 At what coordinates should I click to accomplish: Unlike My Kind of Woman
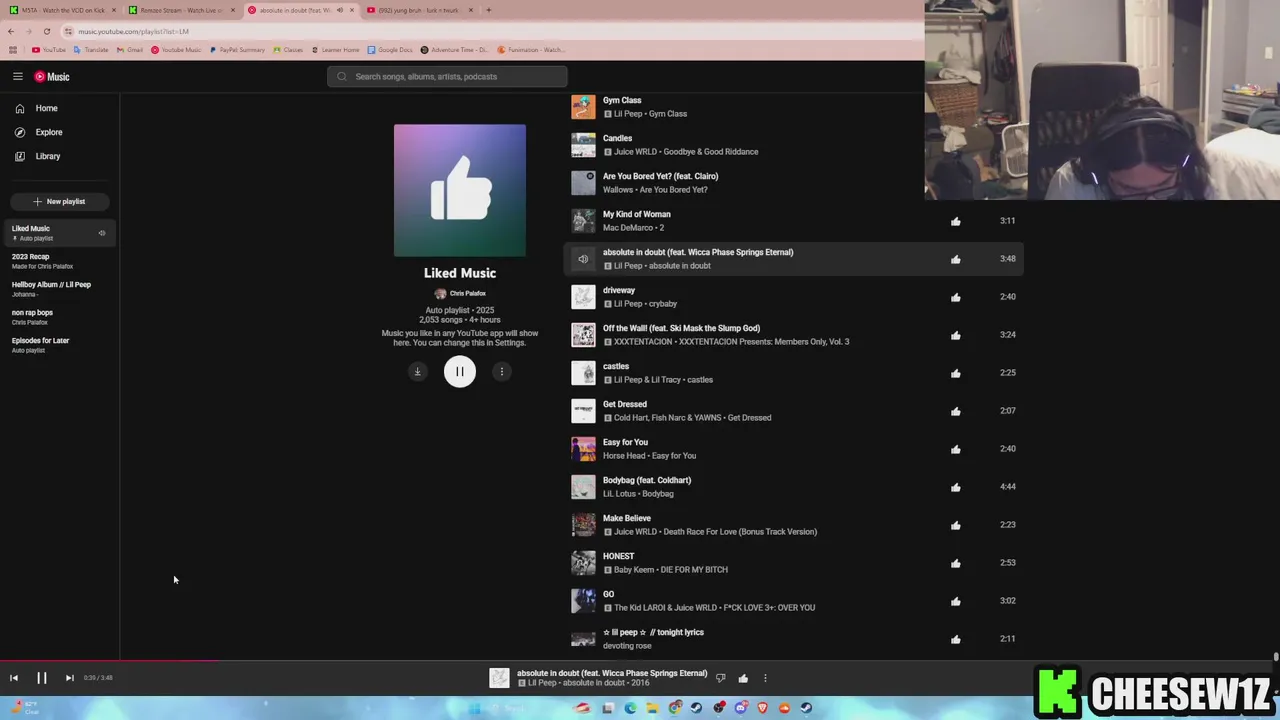(956, 221)
